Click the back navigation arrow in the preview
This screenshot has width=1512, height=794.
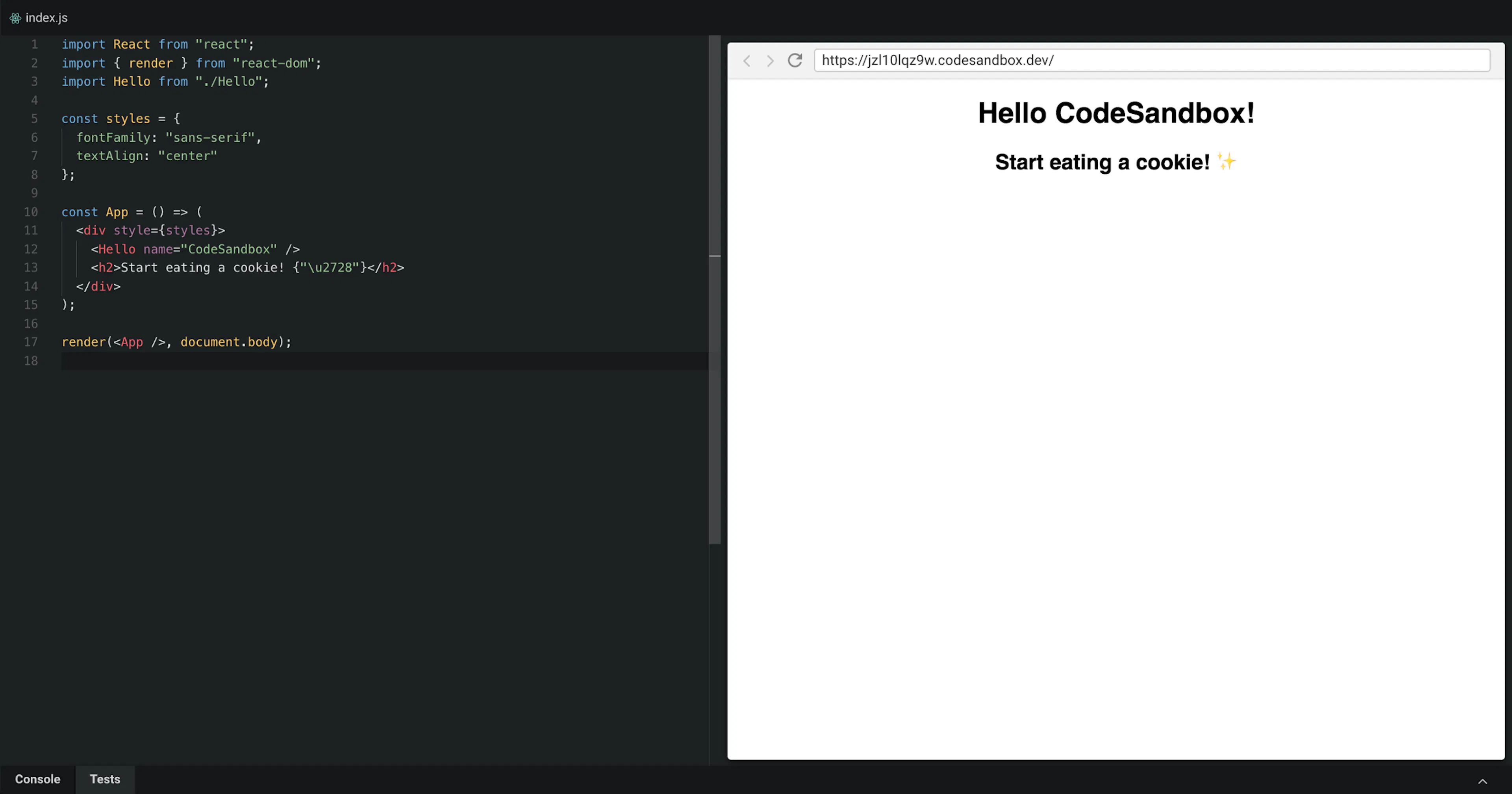747,61
